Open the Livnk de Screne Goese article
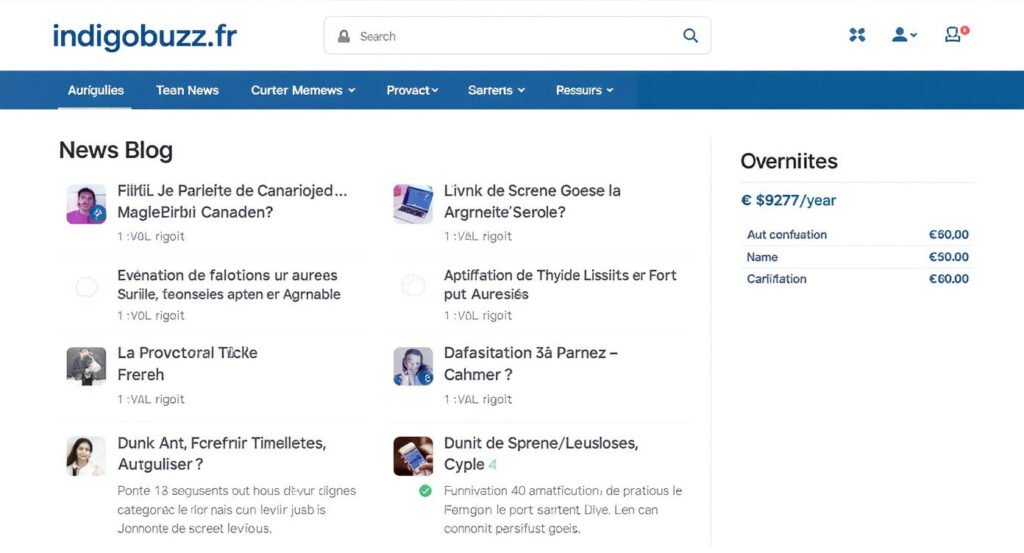Image resolution: width=1024 pixels, height=553 pixels. click(x=532, y=201)
